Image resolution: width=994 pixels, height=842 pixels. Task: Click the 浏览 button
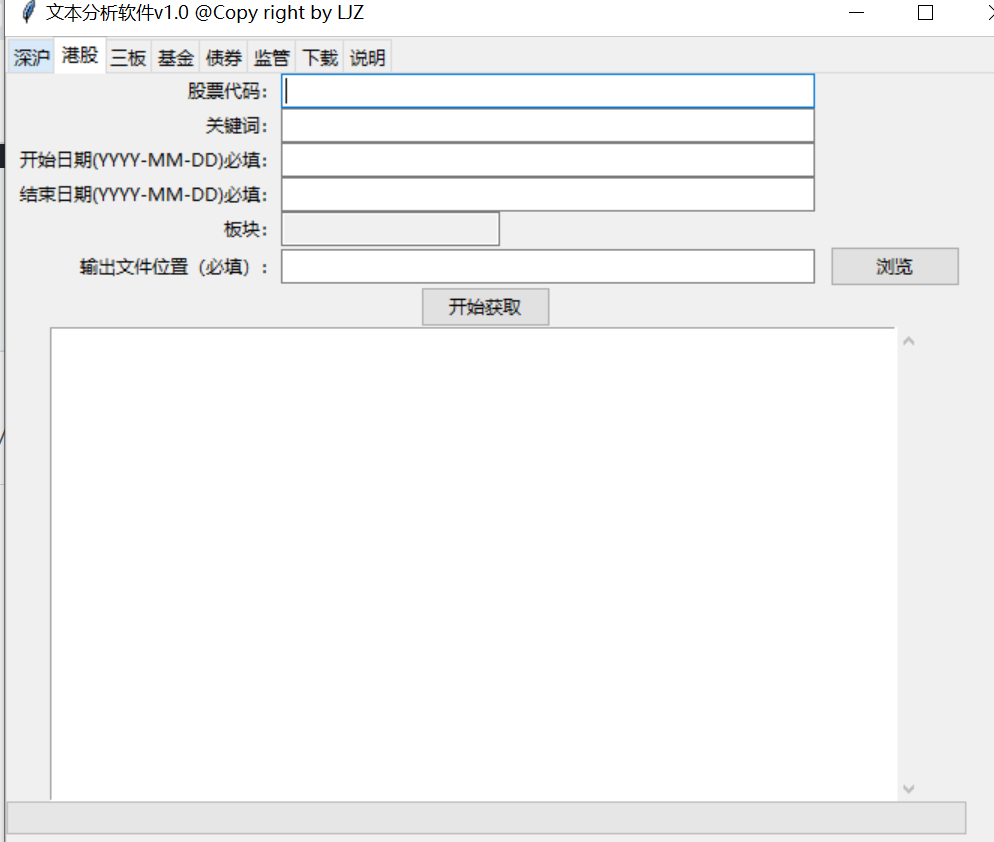click(x=893, y=266)
